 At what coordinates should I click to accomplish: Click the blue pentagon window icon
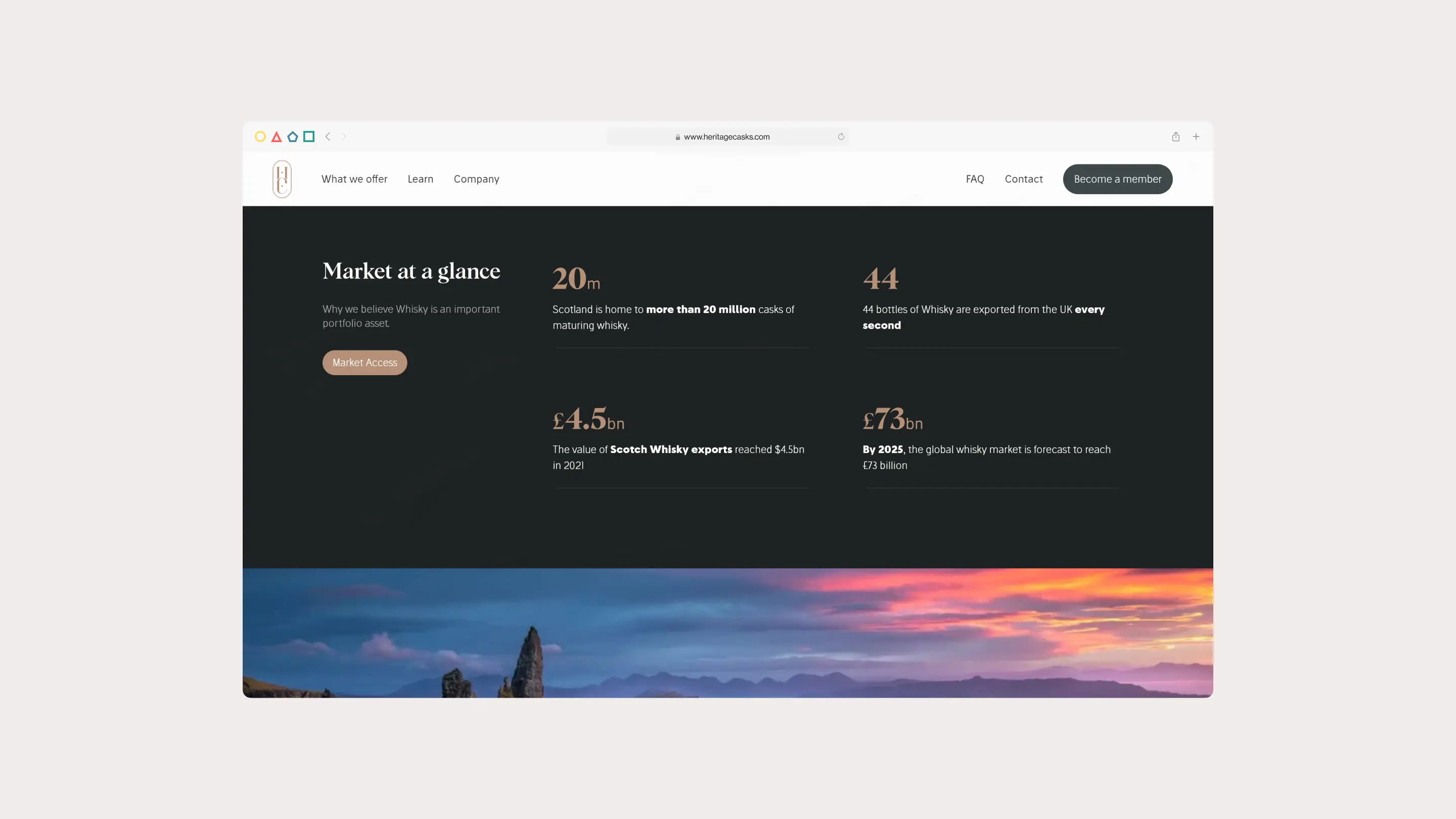292,137
